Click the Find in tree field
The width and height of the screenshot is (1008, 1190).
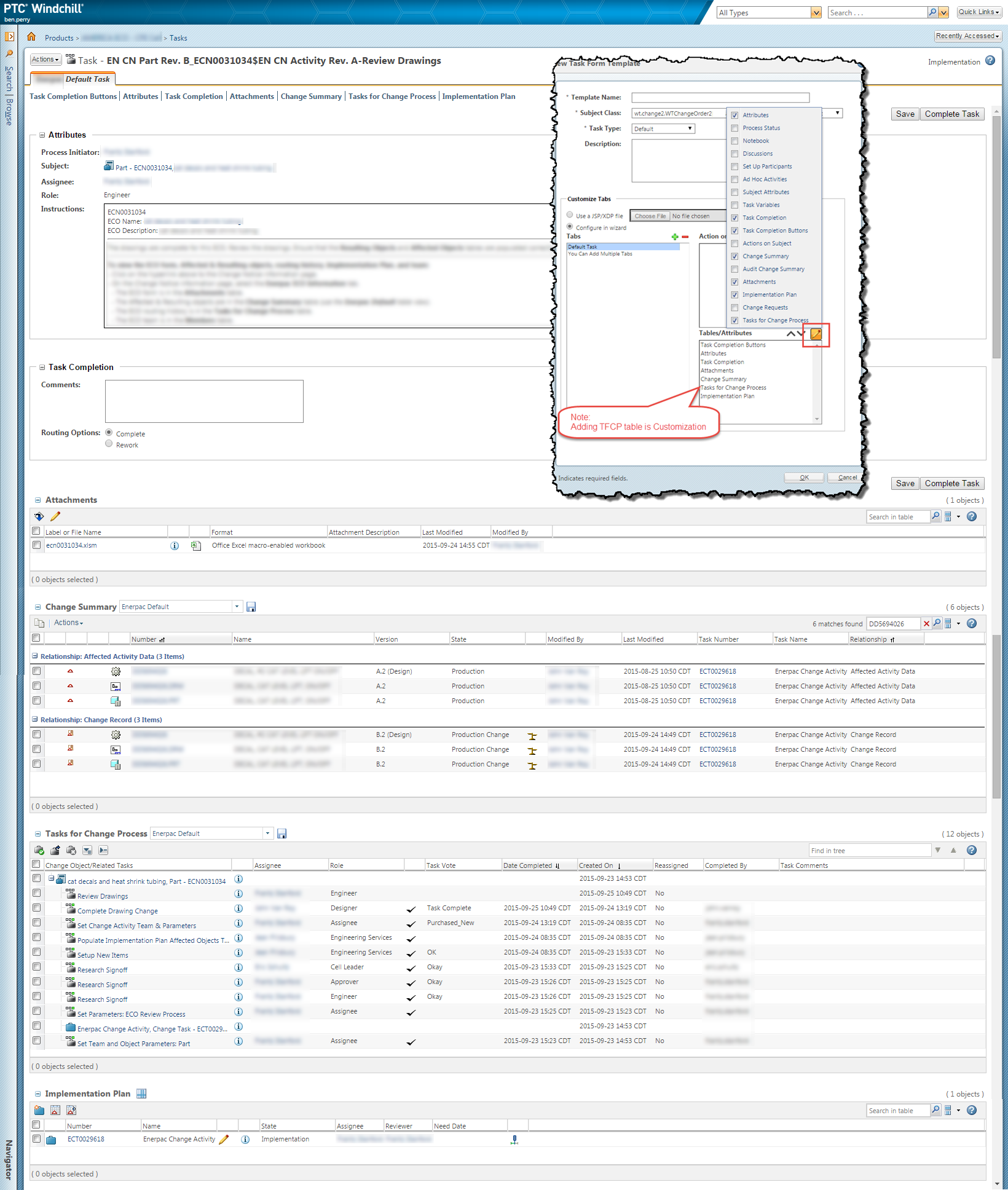coord(870,851)
